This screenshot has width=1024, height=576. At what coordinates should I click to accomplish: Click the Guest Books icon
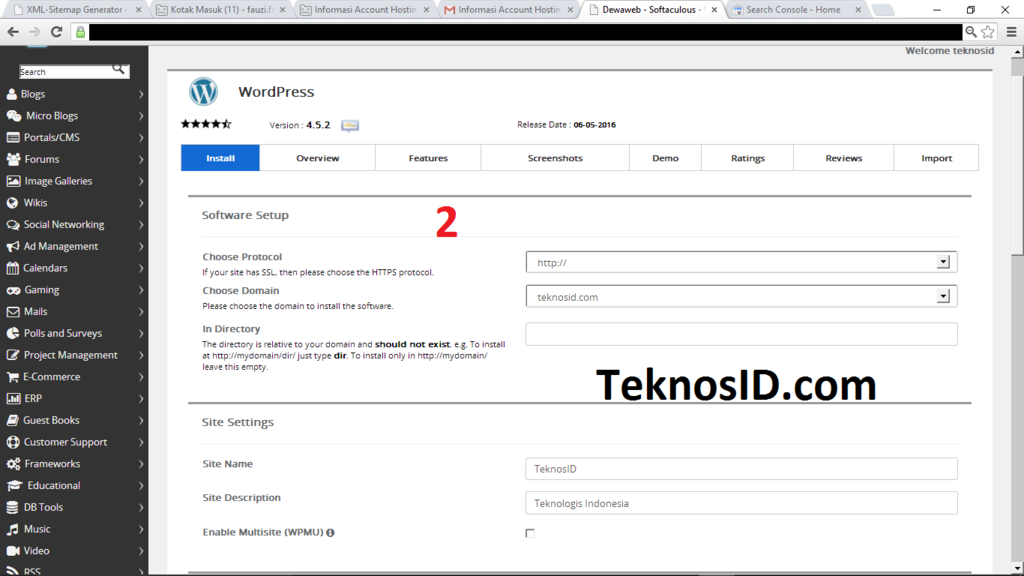point(12,421)
